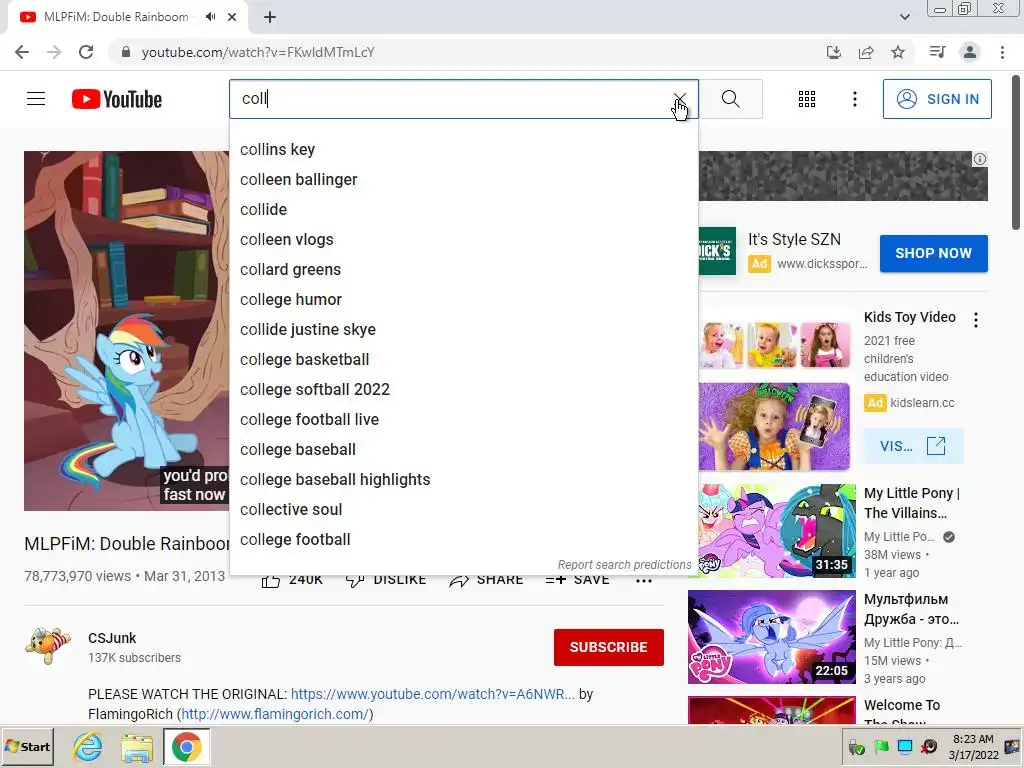This screenshot has height=768, width=1024.
Task: Click the Double Rainboom video player
Action: pyautogui.click(x=127, y=331)
